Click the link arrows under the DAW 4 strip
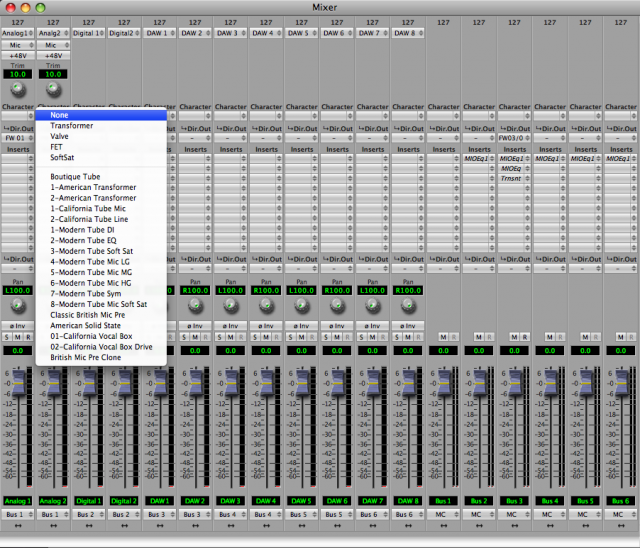This screenshot has height=548, width=640. [x=267, y=526]
